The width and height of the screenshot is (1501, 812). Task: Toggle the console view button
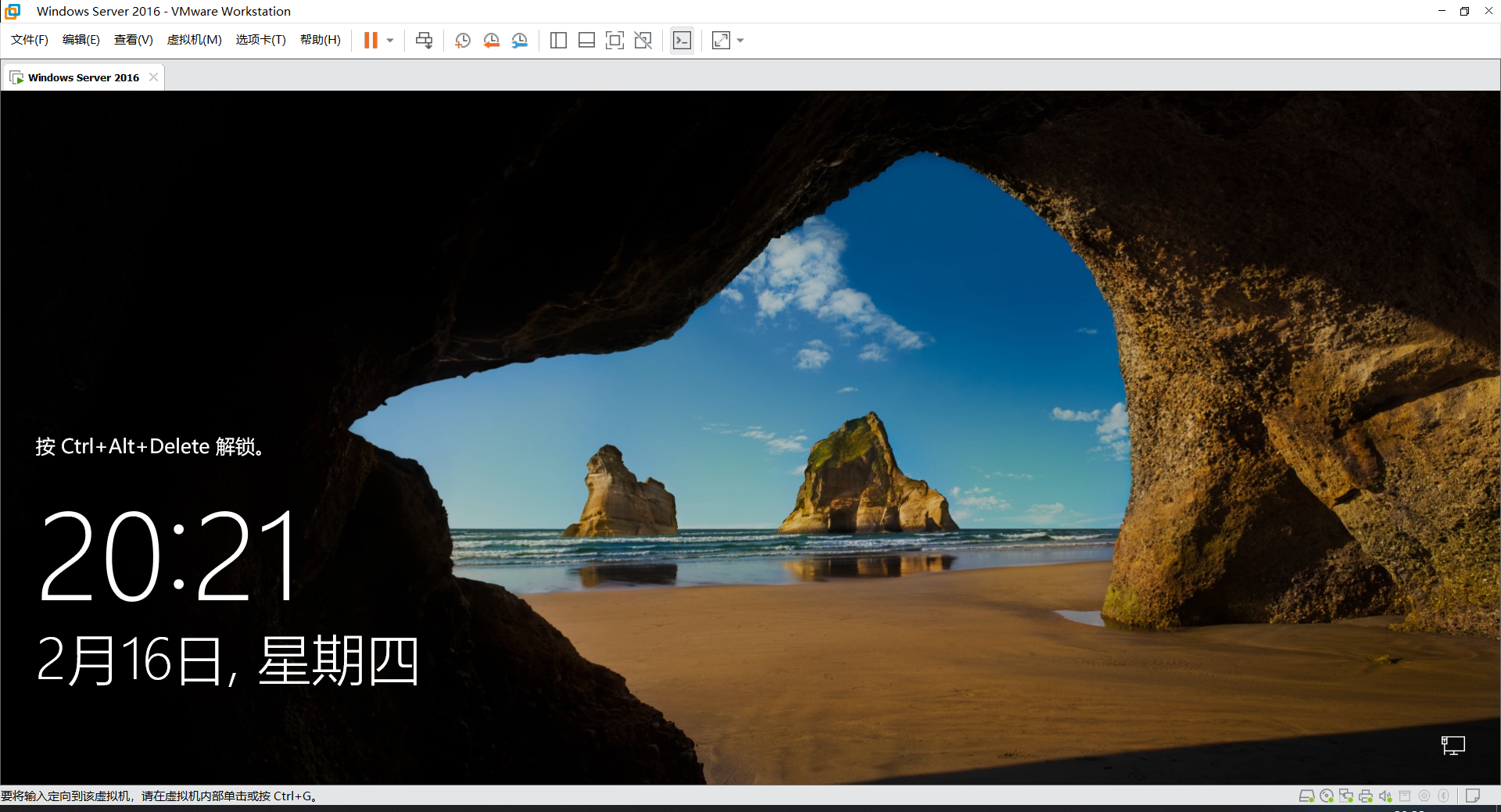point(682,41)
